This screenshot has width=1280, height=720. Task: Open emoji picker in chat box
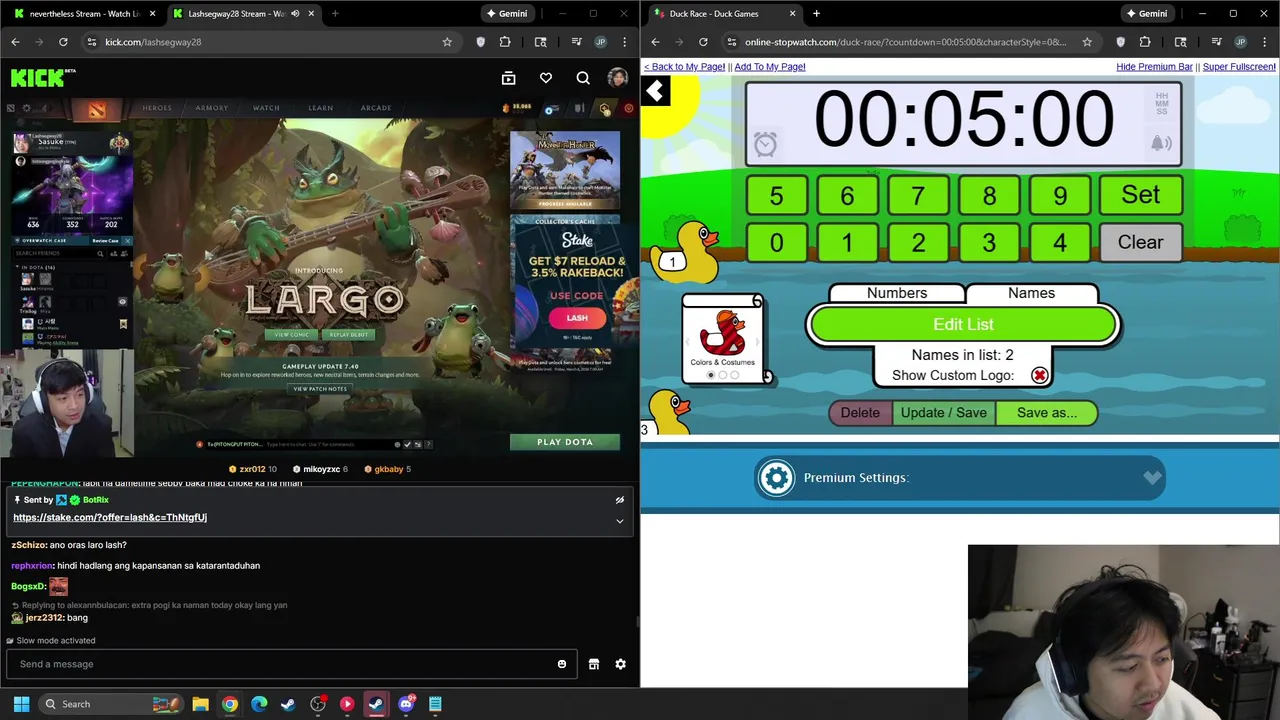click(x=562, y=664)
